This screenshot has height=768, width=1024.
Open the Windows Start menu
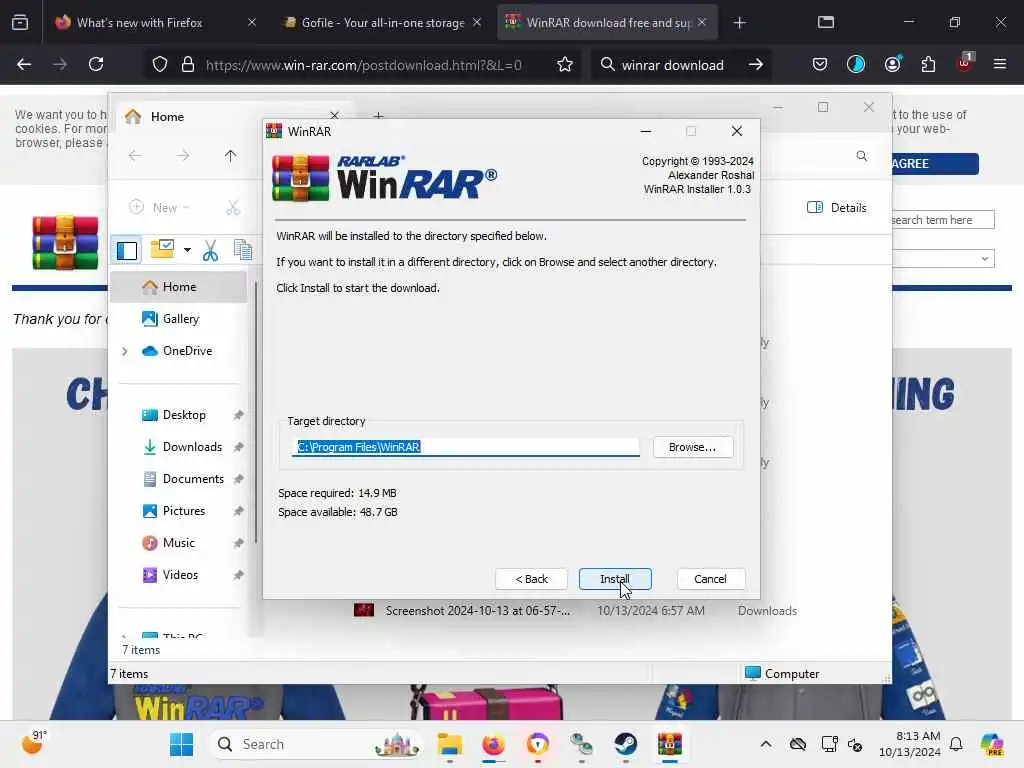(x=182, y=744)
